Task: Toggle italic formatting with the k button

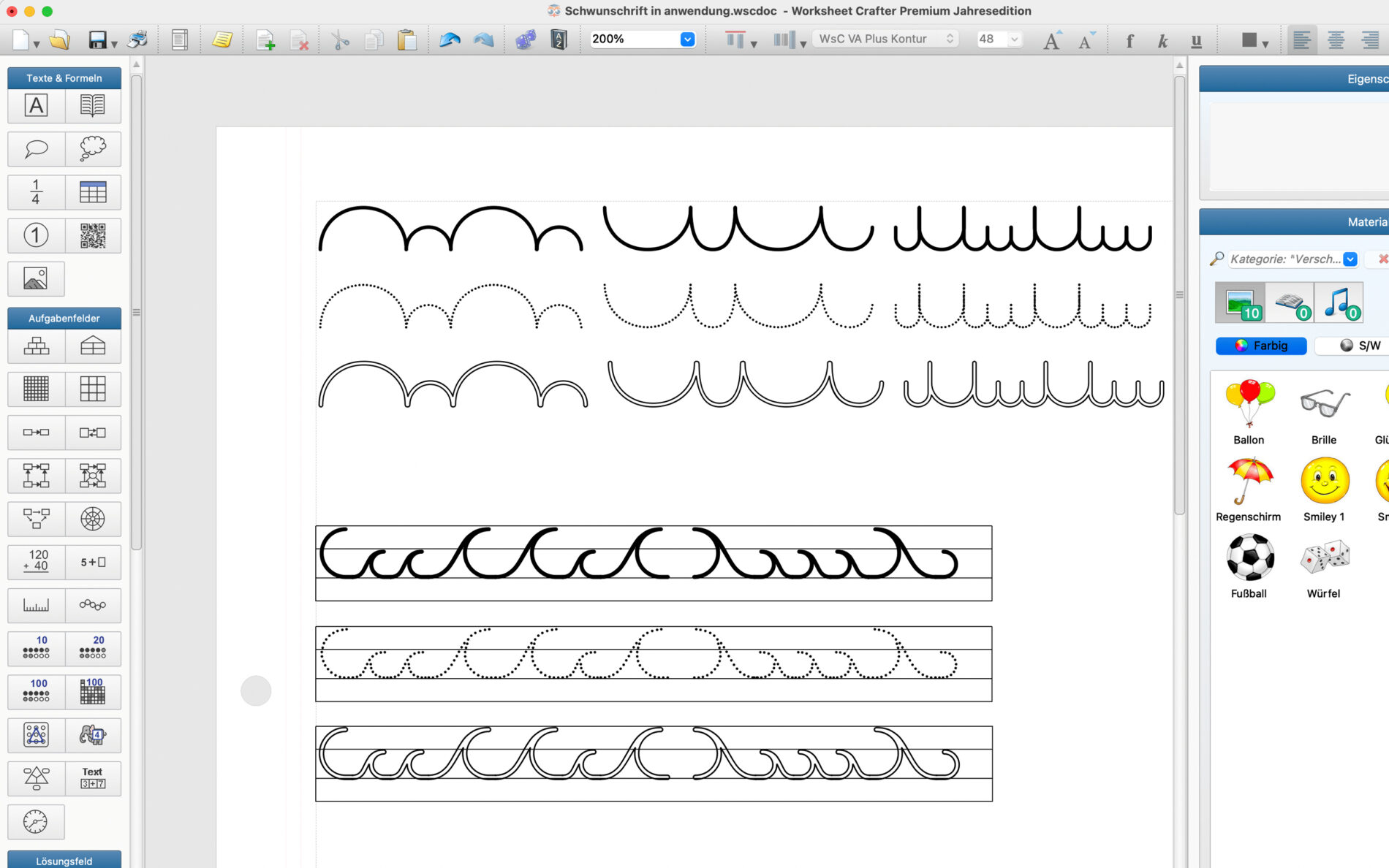Action: (1162, 40)
